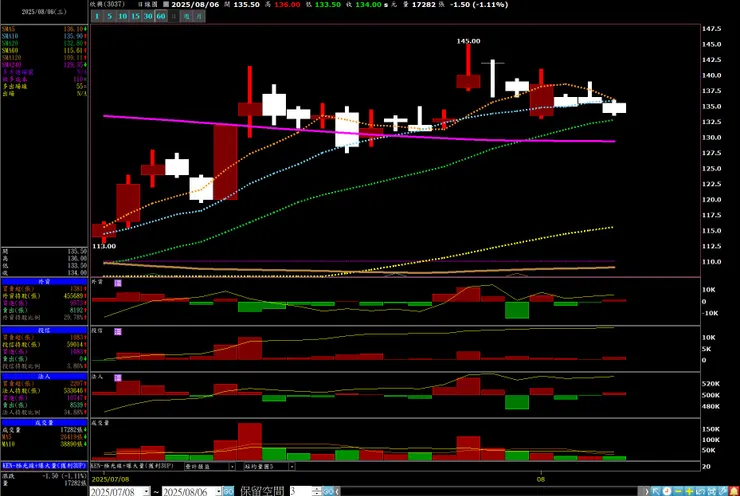This screenshot has height=496, width=740.
Task: Click the settings icon in the 投信 panel
Action: click(x=118, y=332)
